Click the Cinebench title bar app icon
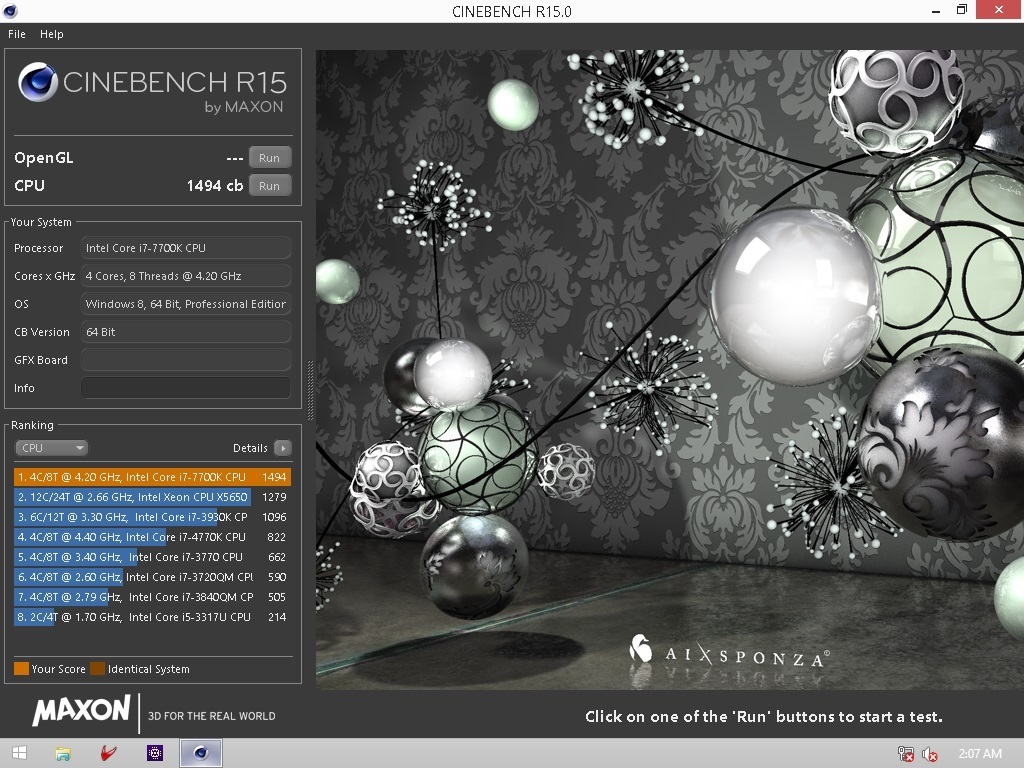Viewport: 1024px width, 768px height. coord(10,11)
